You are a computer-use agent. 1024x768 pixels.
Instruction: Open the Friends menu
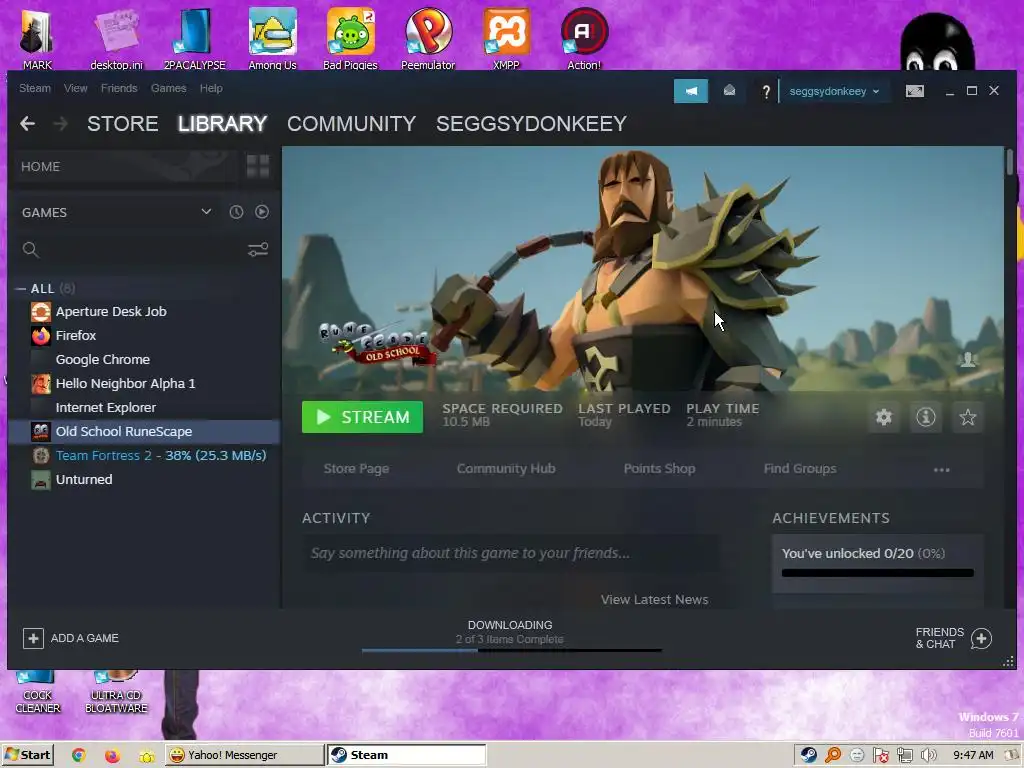tap(119, 88)
